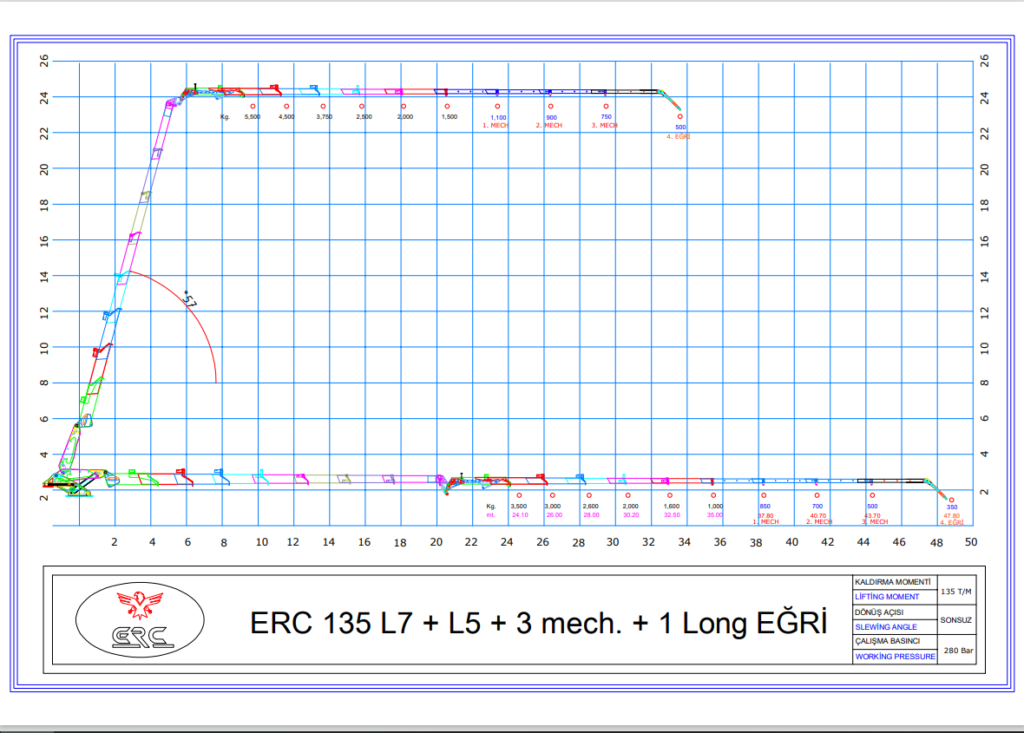Viewport: 1024px width, 733px height.
Task: Select the 'KALDIRMA MOMENTİ' cell
Action: (893, 582)
